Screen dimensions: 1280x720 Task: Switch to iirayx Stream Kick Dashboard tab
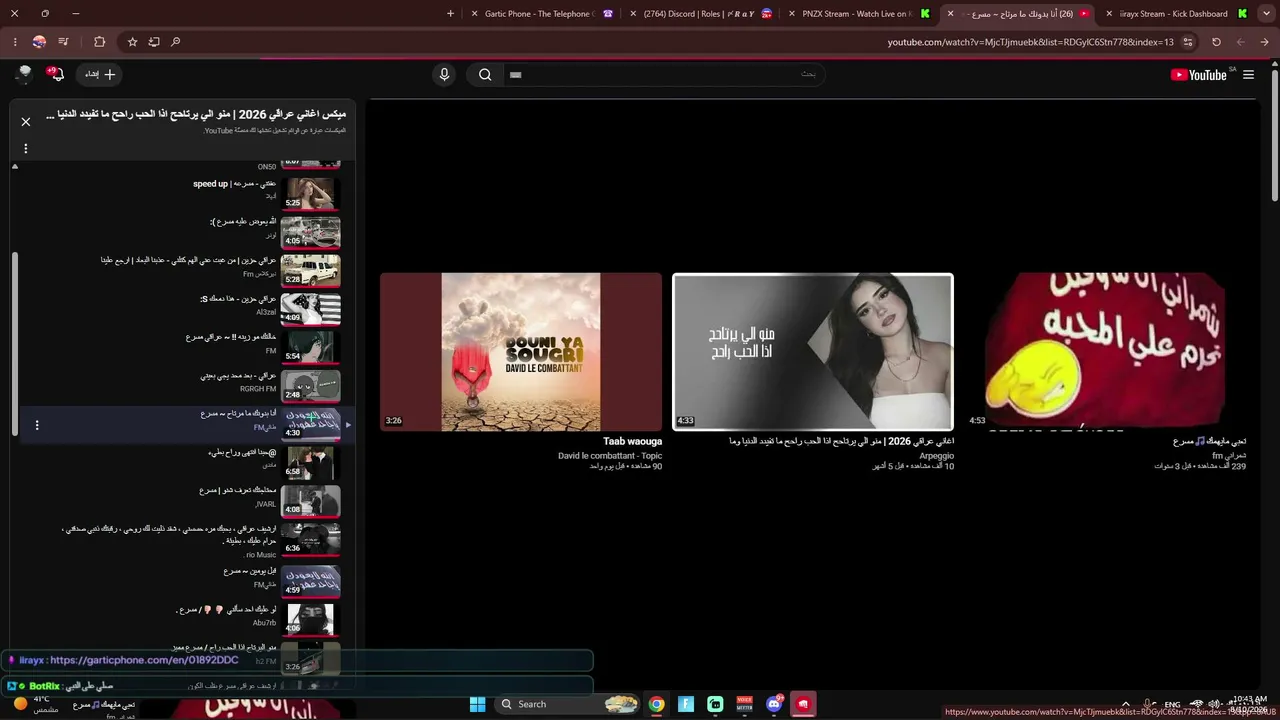point(1177,14)
